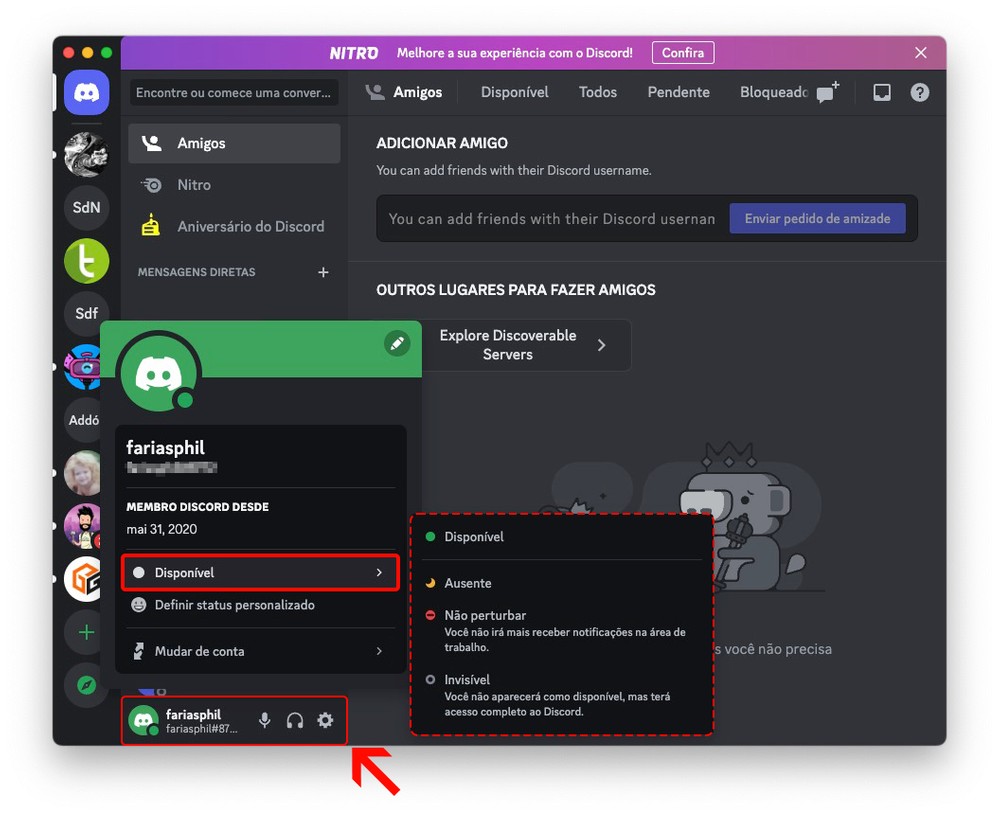Click the Help question mark icon
This screenshot has width=1000, height=816.
pyautogui.click(x=920, y=92)
